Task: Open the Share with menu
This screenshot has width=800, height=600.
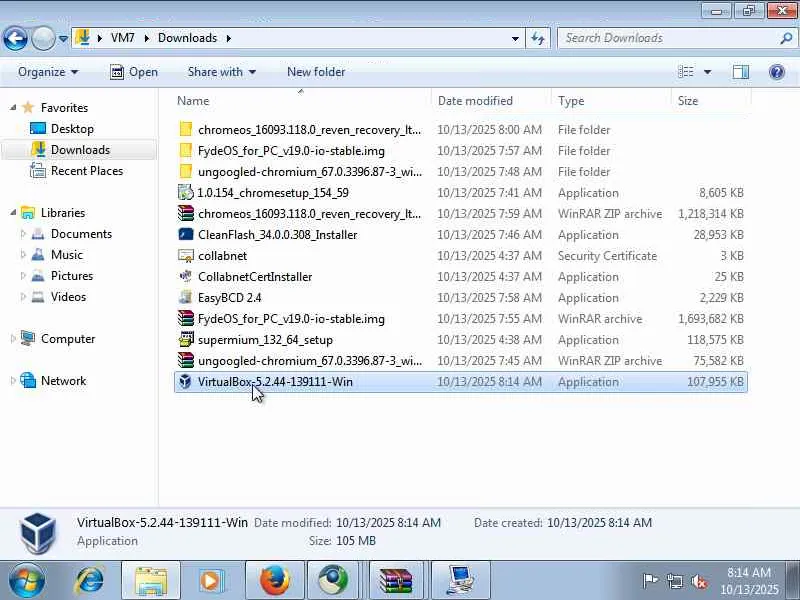Action: tap(221, 72)
